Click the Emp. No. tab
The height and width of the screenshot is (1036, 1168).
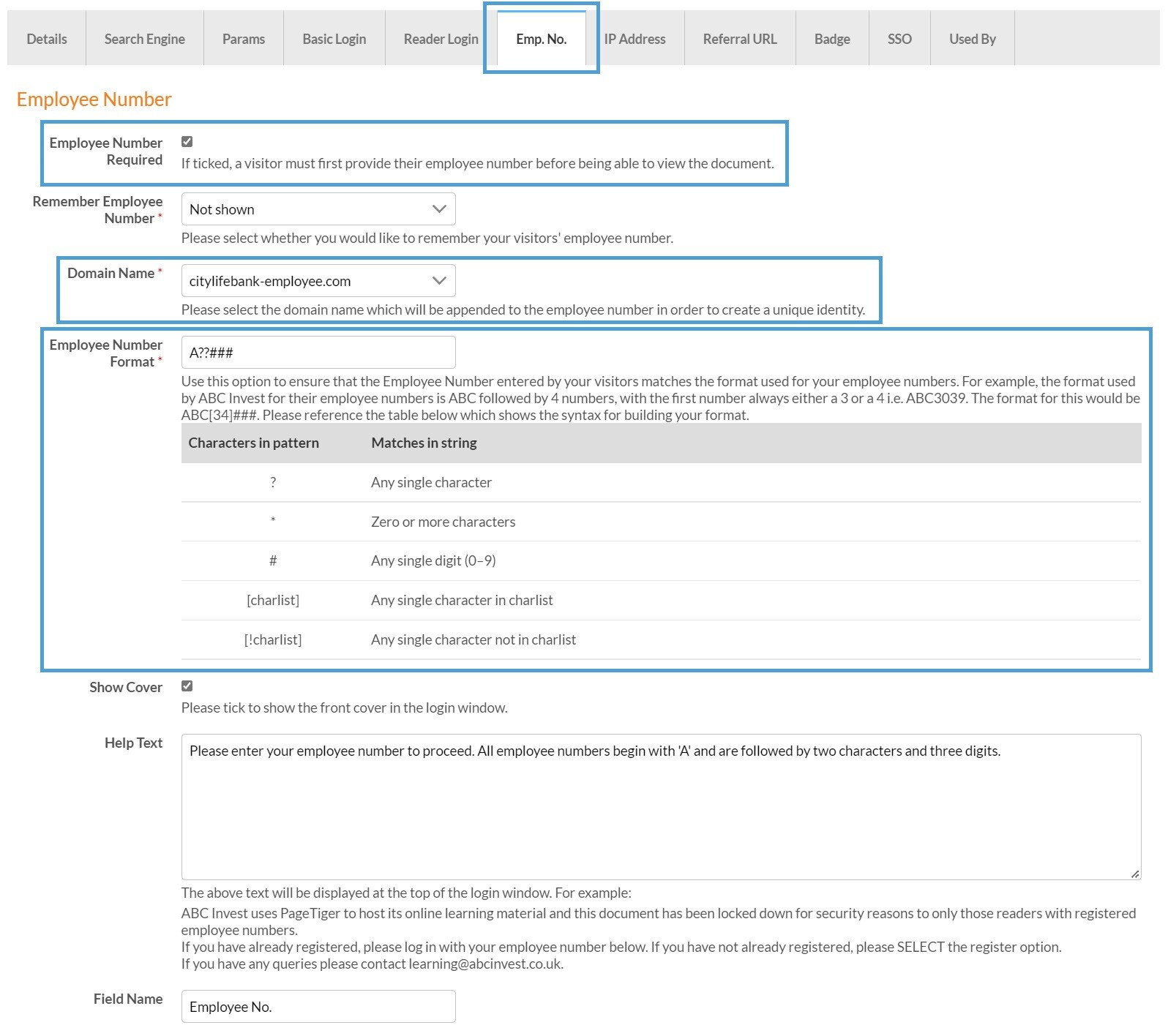(x=541, y=39)
